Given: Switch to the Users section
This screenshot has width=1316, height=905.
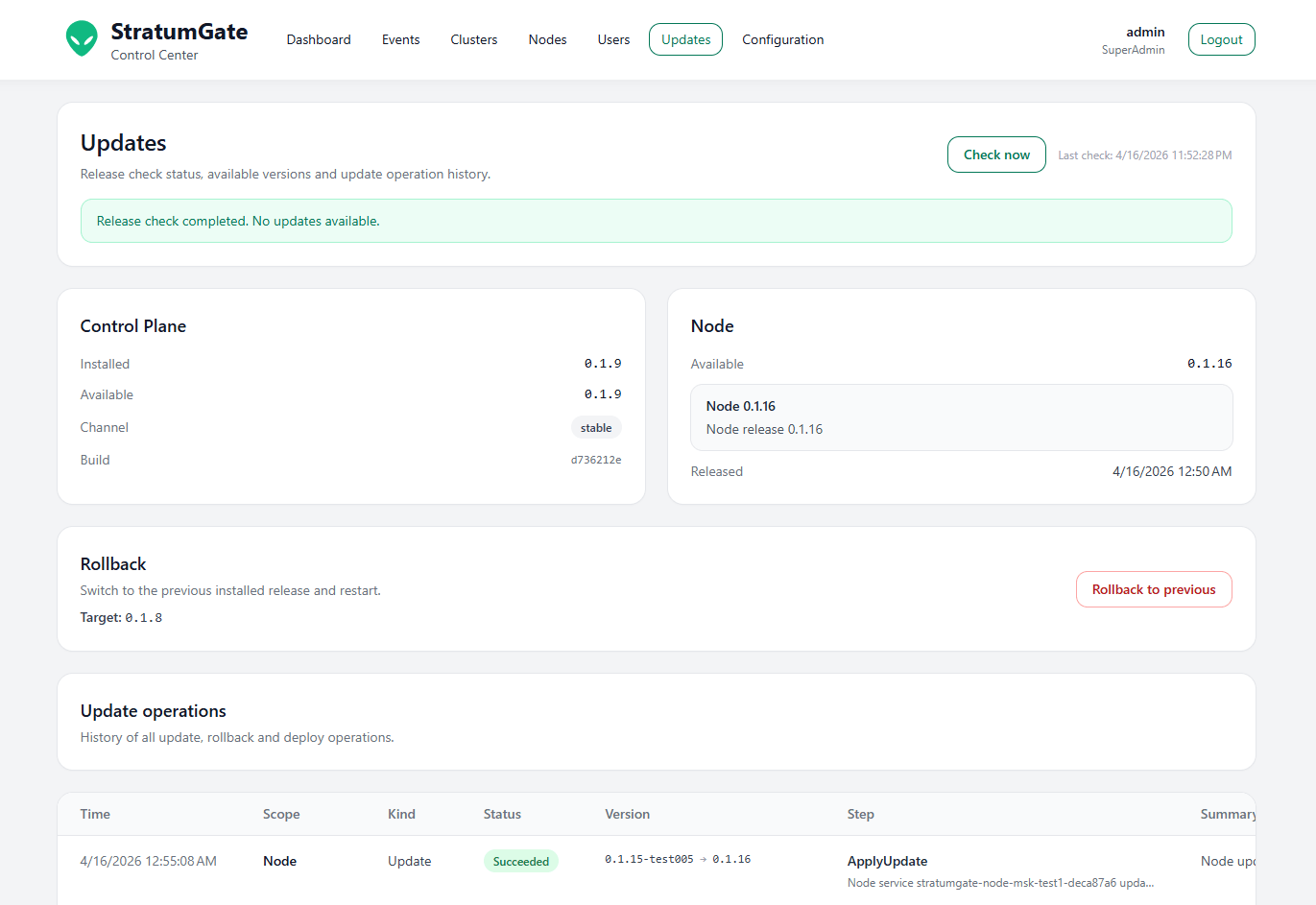Looking at the screenshot, I should tap(613, 39).
